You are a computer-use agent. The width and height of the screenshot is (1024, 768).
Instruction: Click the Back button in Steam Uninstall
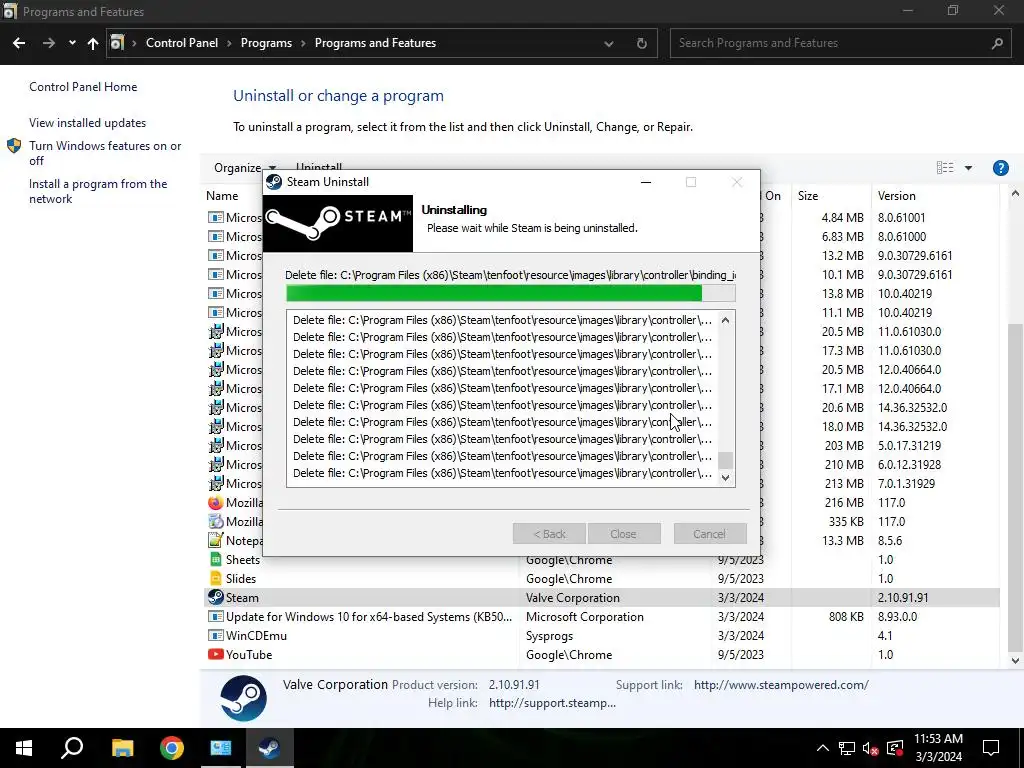tap(549, 534)
